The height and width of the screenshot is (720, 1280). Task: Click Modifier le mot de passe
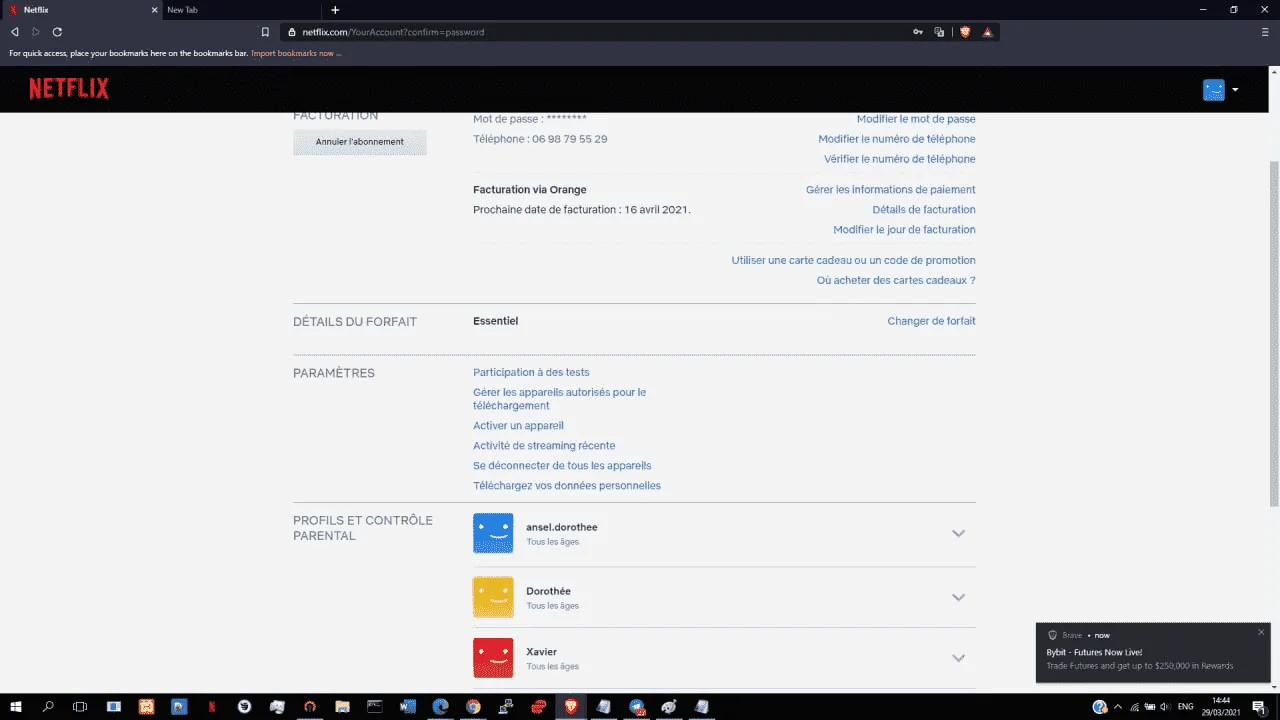pos(916,119)
